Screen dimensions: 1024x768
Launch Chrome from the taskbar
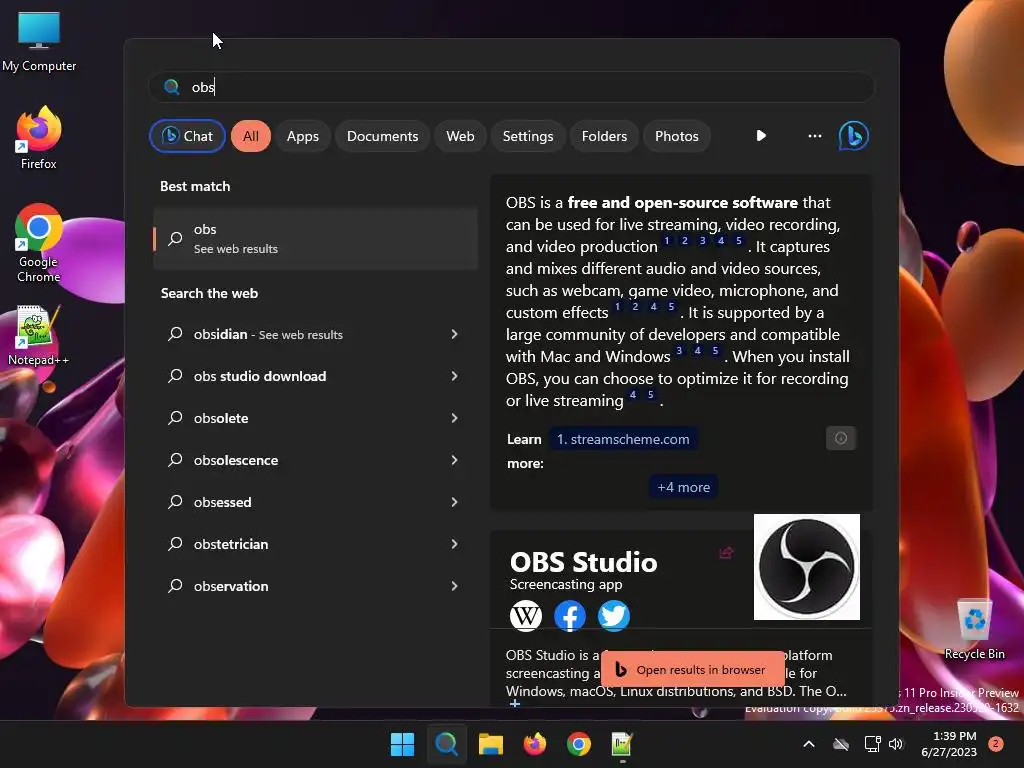(579, 744)
